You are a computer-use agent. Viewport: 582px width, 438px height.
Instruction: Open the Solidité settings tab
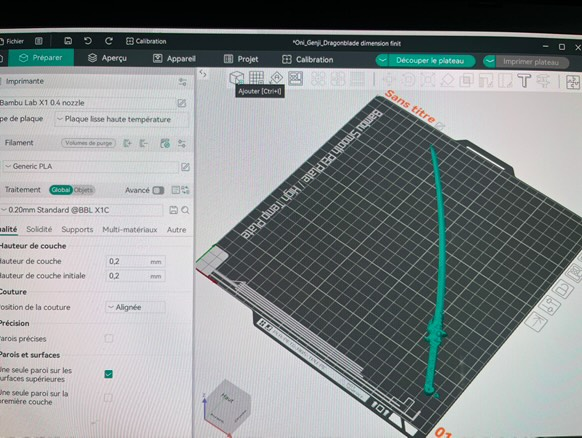tap(39, 229)
